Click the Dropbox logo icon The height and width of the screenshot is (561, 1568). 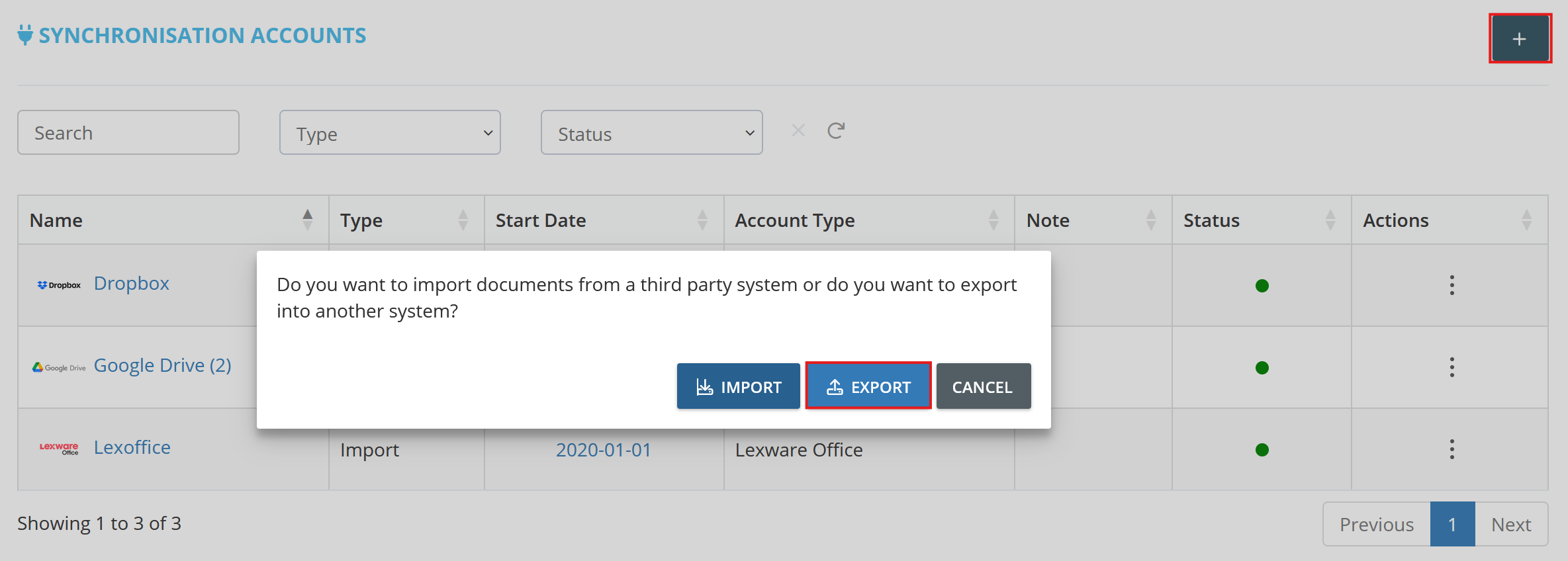[x=59, y=285]
